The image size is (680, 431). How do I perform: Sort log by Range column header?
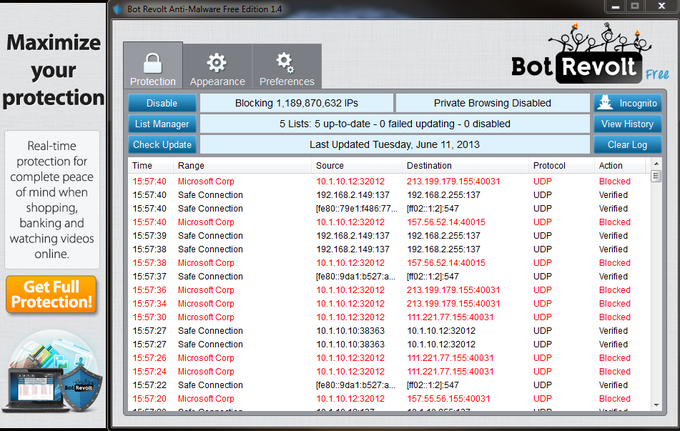point(191,166)
